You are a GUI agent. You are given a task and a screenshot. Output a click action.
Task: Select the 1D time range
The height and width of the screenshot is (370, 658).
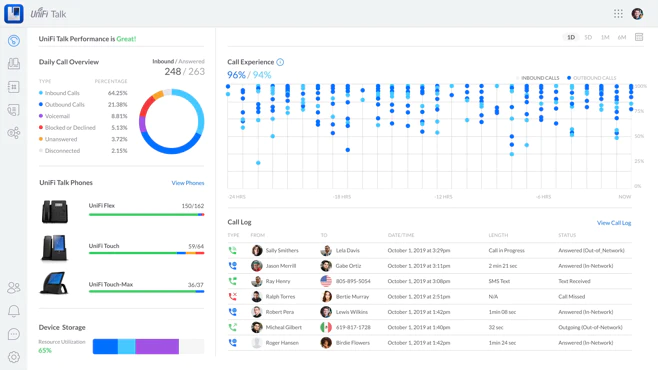(571, 37)
